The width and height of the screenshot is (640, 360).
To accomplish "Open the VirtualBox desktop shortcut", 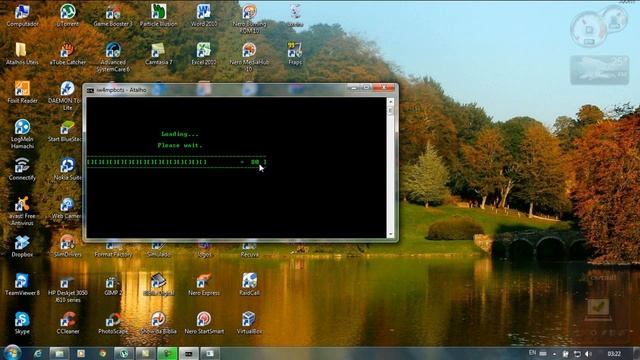I will point(249,323).
